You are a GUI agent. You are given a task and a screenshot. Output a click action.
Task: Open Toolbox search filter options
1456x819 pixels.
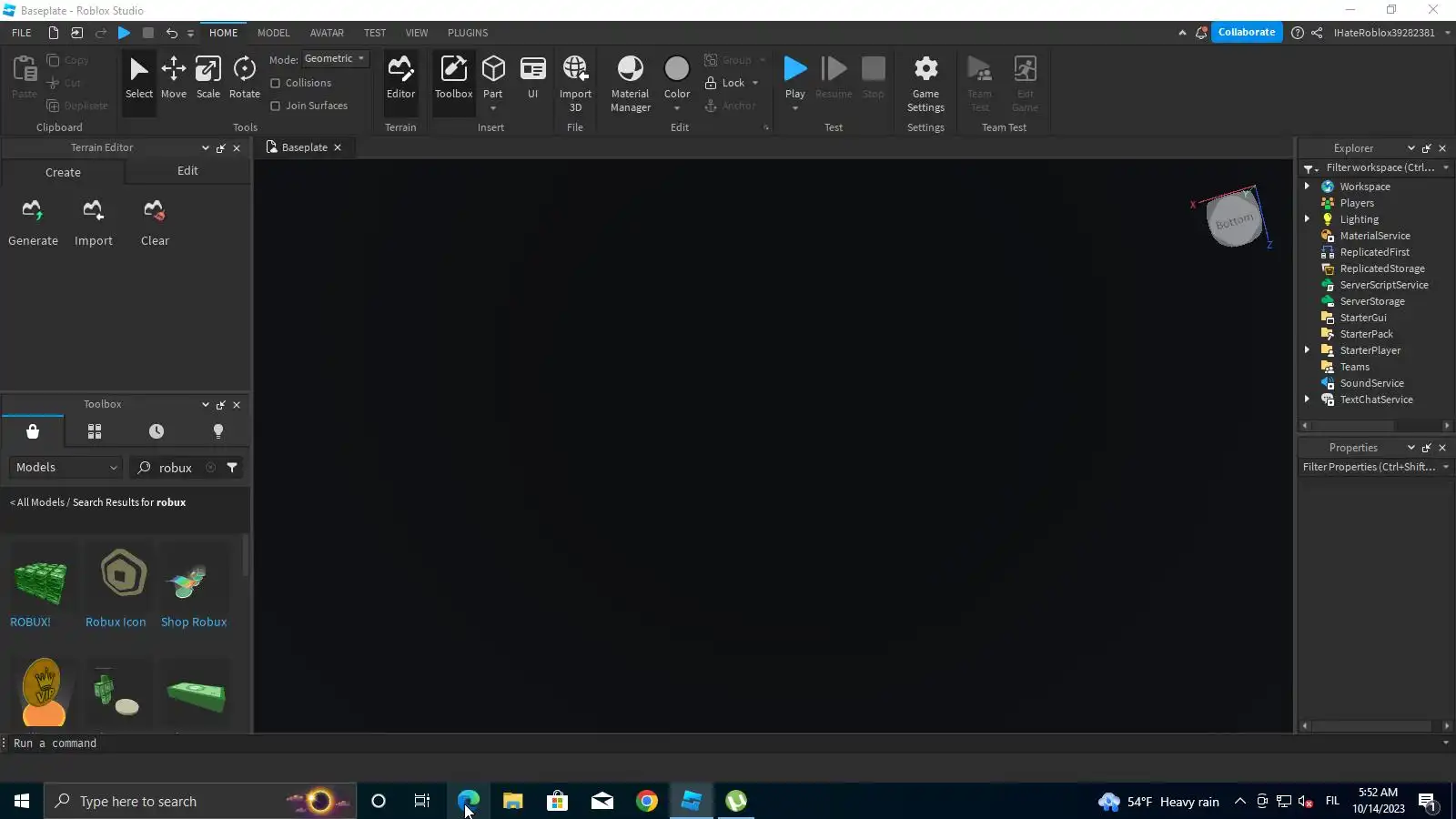[x=233, y=468]
